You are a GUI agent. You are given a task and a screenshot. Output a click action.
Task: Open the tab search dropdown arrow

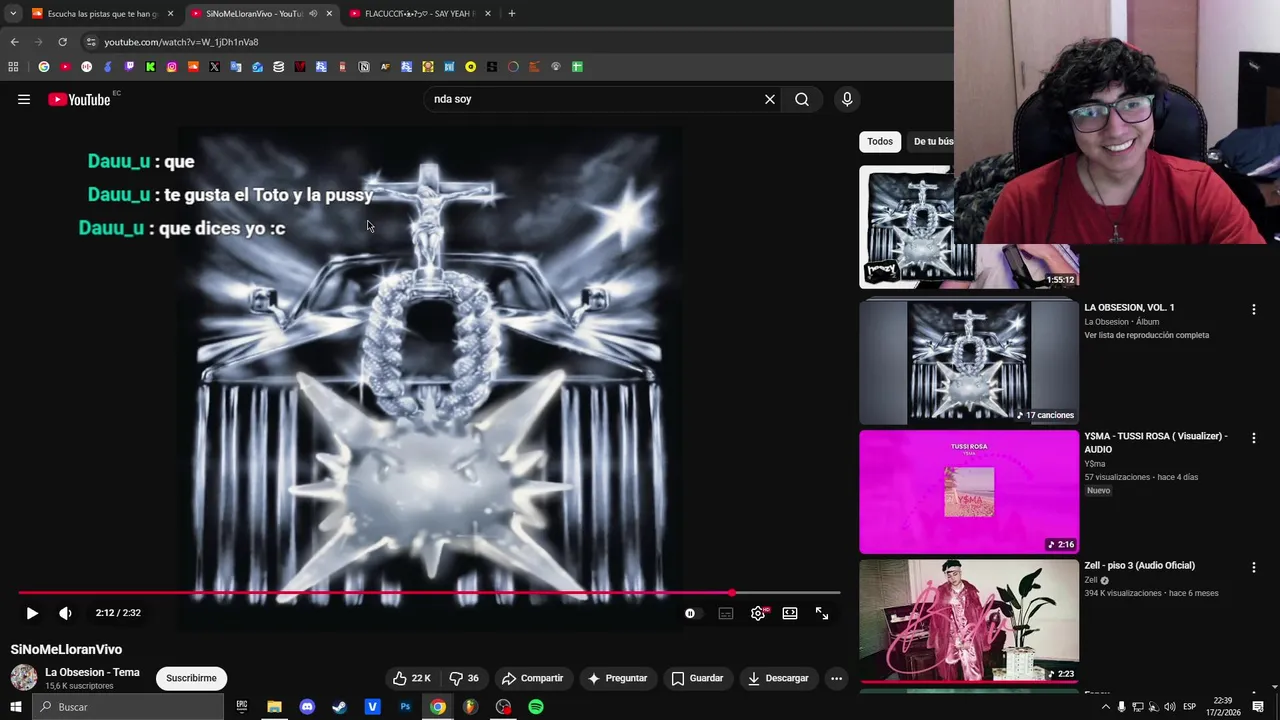(13, 14)
